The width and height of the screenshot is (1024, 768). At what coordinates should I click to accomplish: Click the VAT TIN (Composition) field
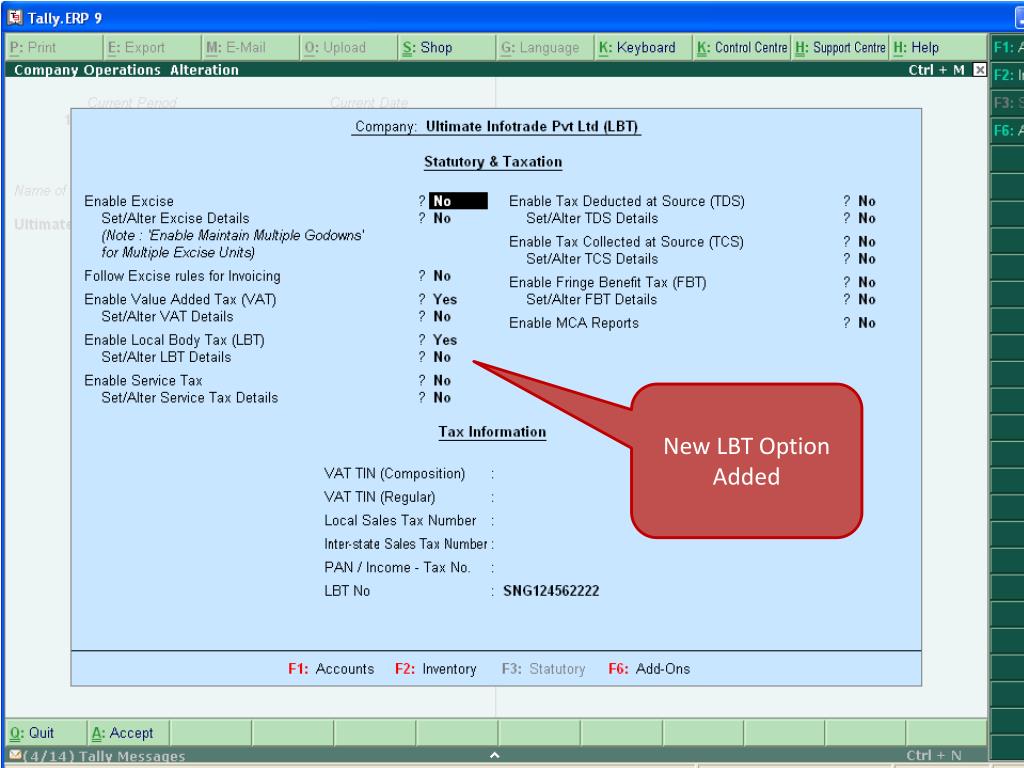tap(394, 473)
